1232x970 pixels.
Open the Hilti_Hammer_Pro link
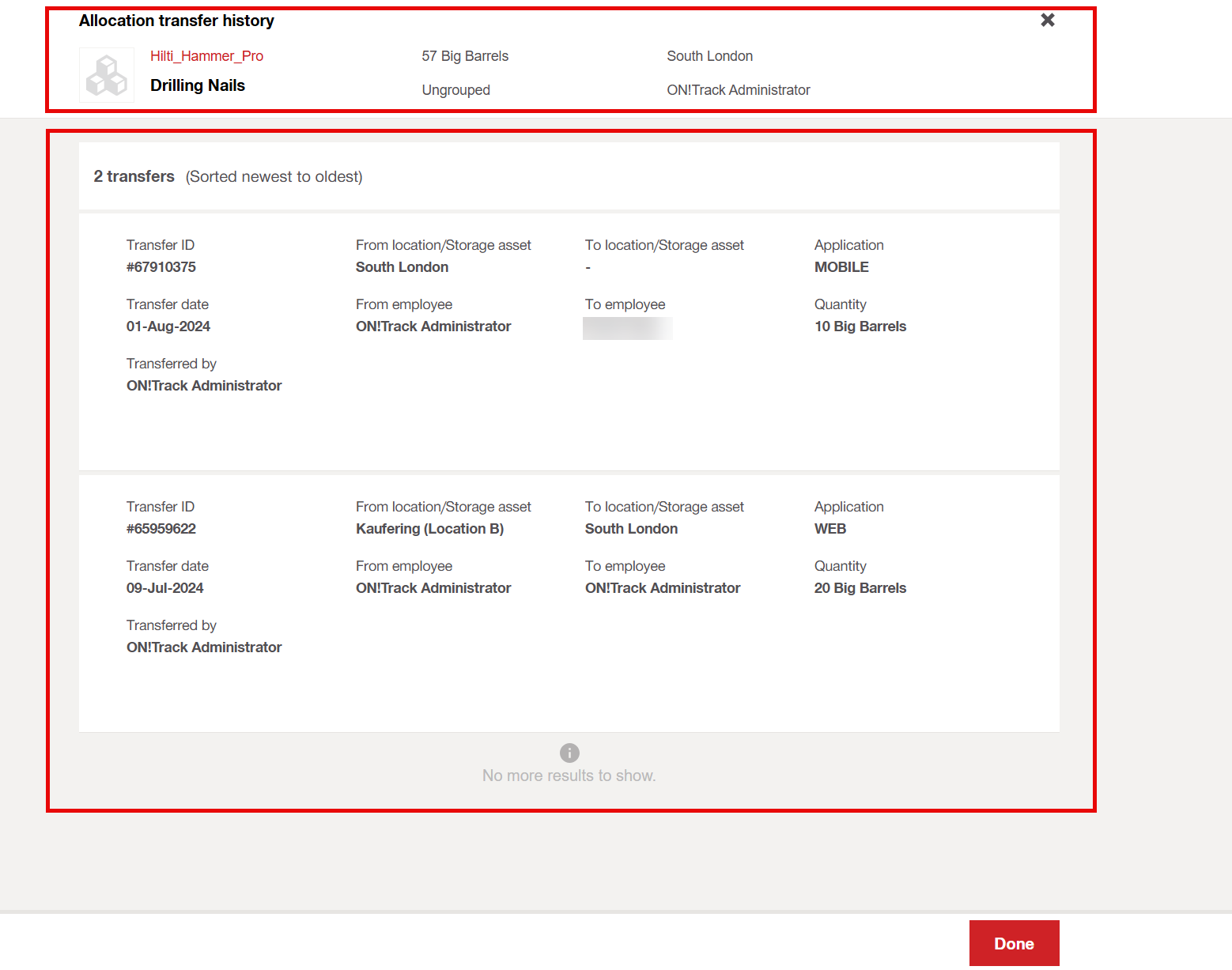click(206, 56)
